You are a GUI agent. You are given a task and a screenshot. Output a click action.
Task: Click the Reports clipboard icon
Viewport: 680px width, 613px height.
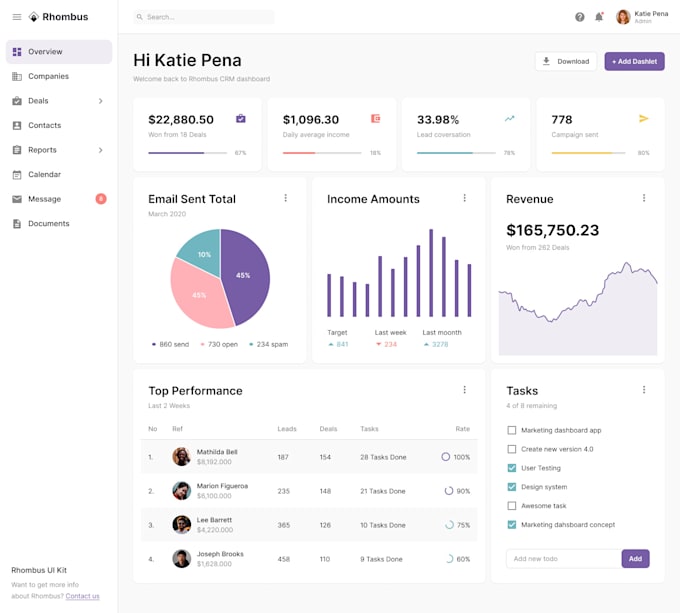click(x=17, y=150)
